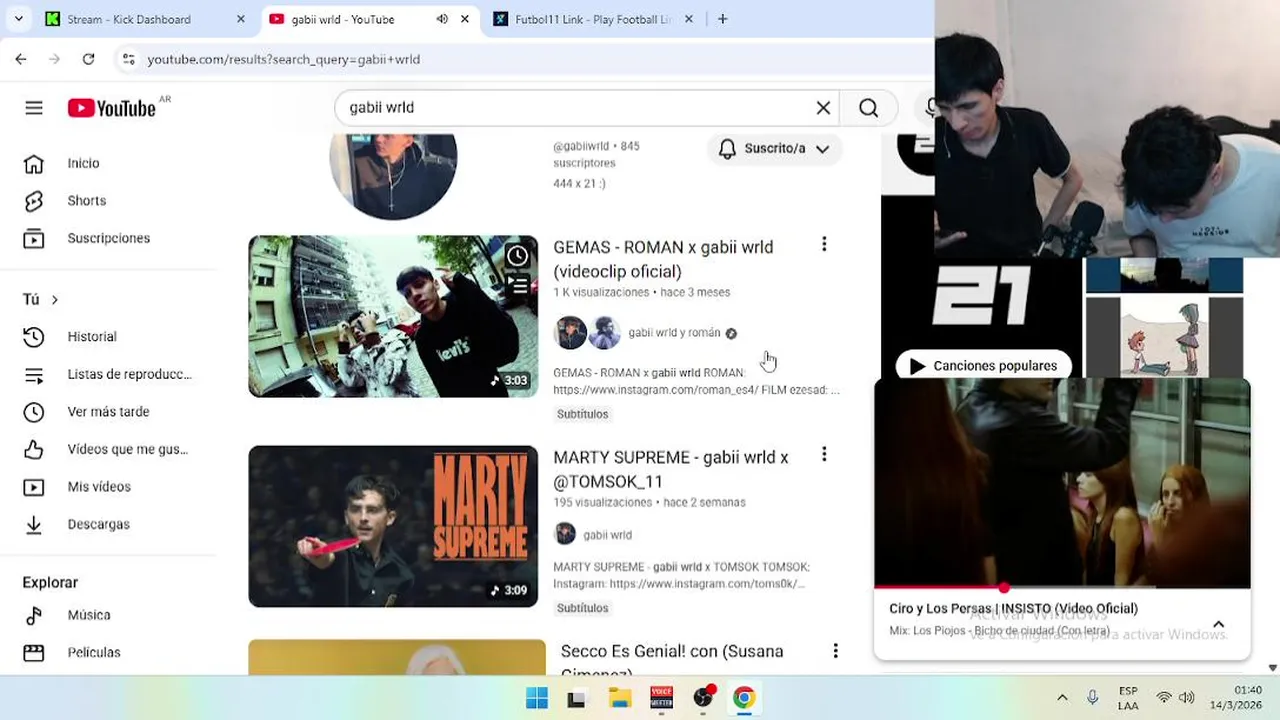This screenshot has height=720, width=1280.
Task: Open the GEMAS - ROMAN x gabii wrld title
Action: [x=663, y=259]
